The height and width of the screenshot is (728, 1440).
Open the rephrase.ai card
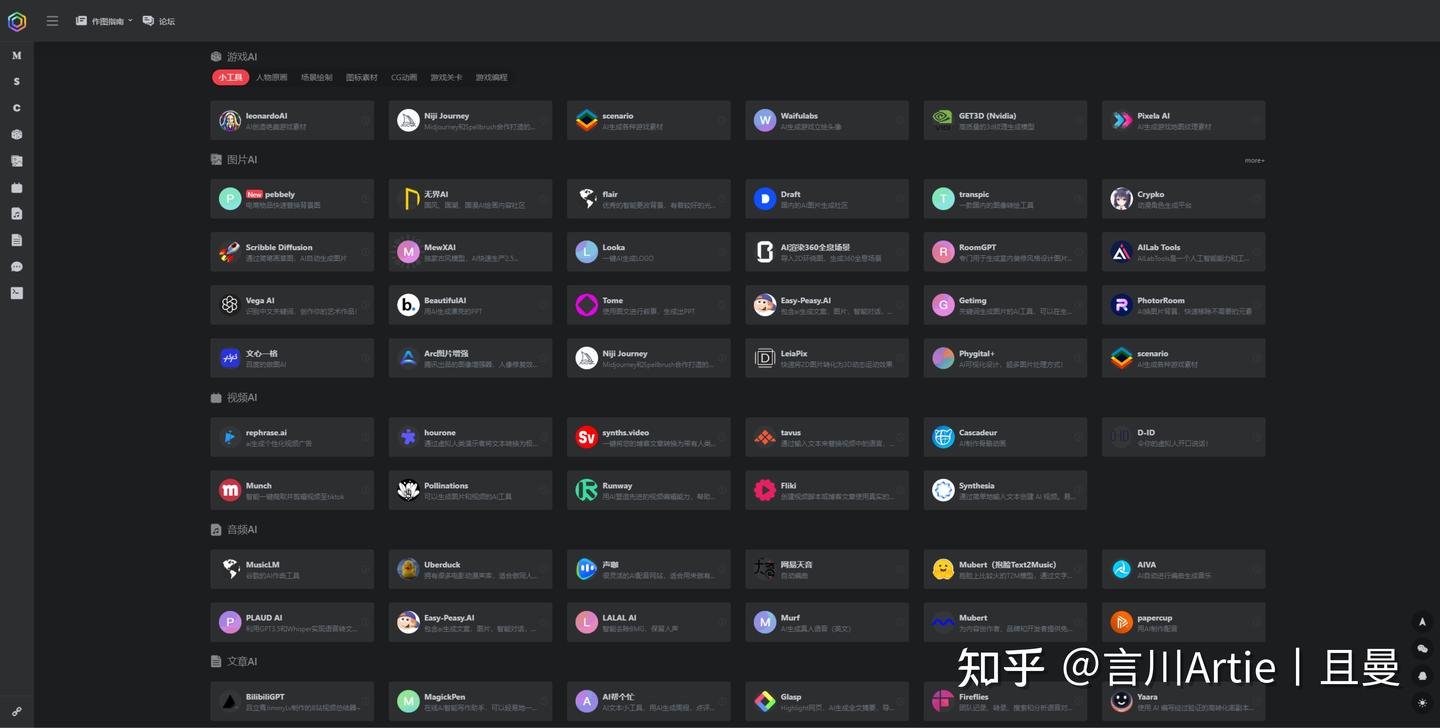tap(292, 437)
